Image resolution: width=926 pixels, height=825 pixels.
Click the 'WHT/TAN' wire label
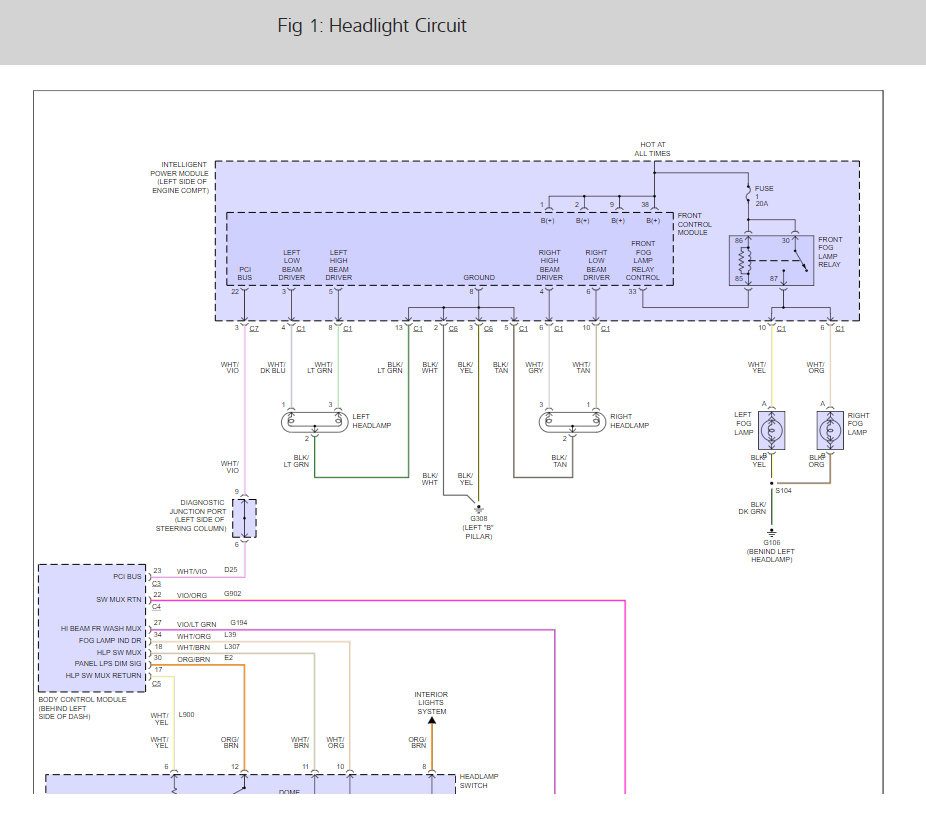point(582,367)
